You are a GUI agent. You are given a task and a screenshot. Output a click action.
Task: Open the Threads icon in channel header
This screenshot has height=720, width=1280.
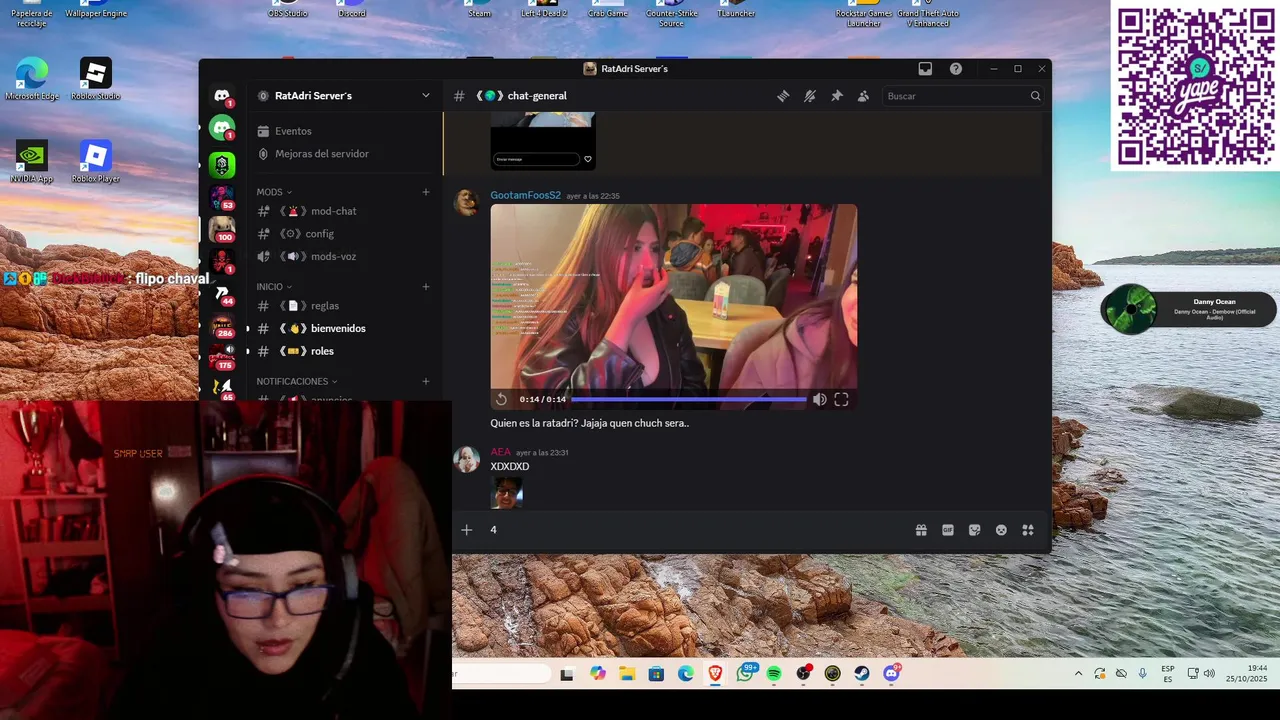(x=783, y=96)
